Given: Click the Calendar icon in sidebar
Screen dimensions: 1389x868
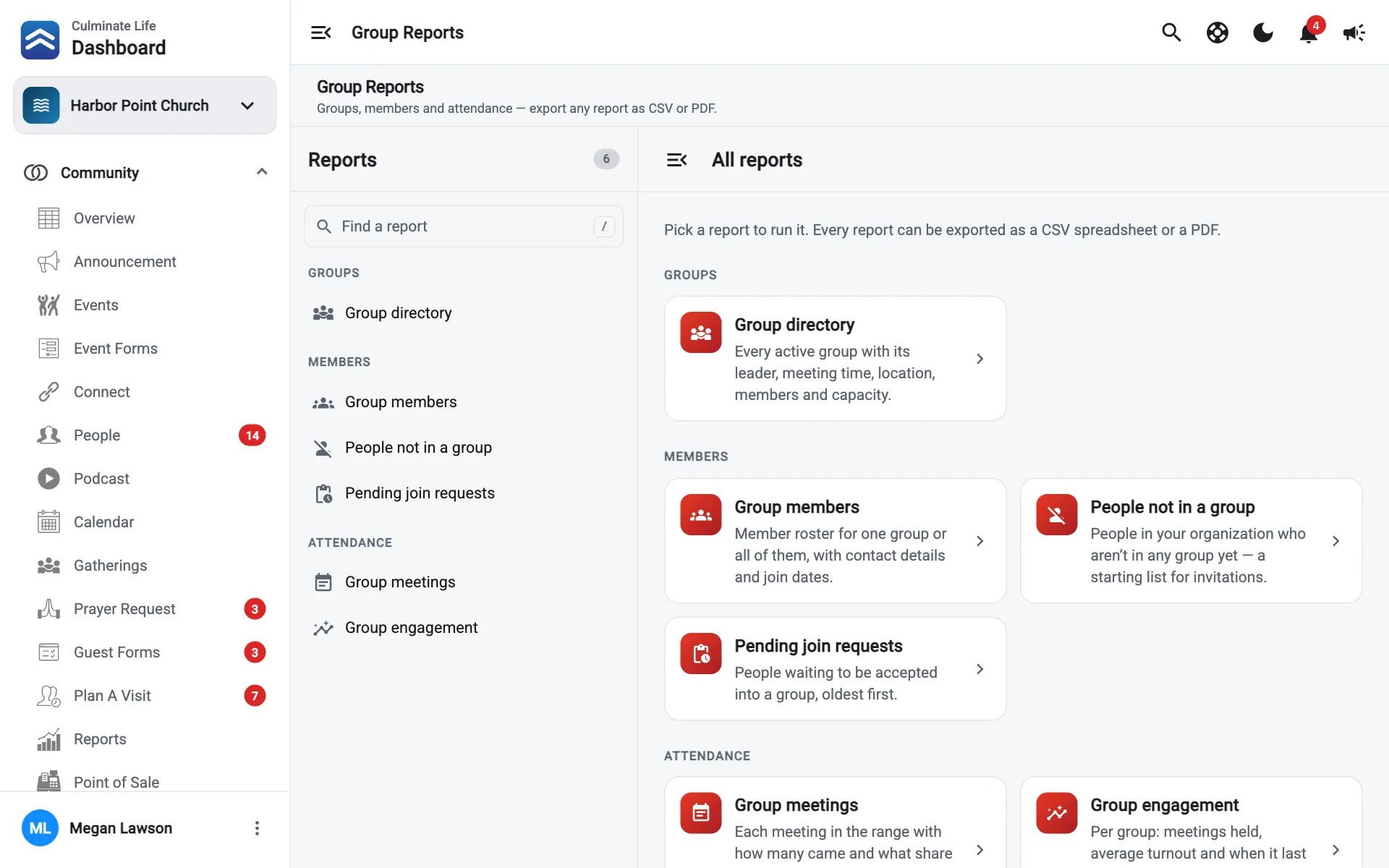Looking at the screenshot, I should click(48, 522).
